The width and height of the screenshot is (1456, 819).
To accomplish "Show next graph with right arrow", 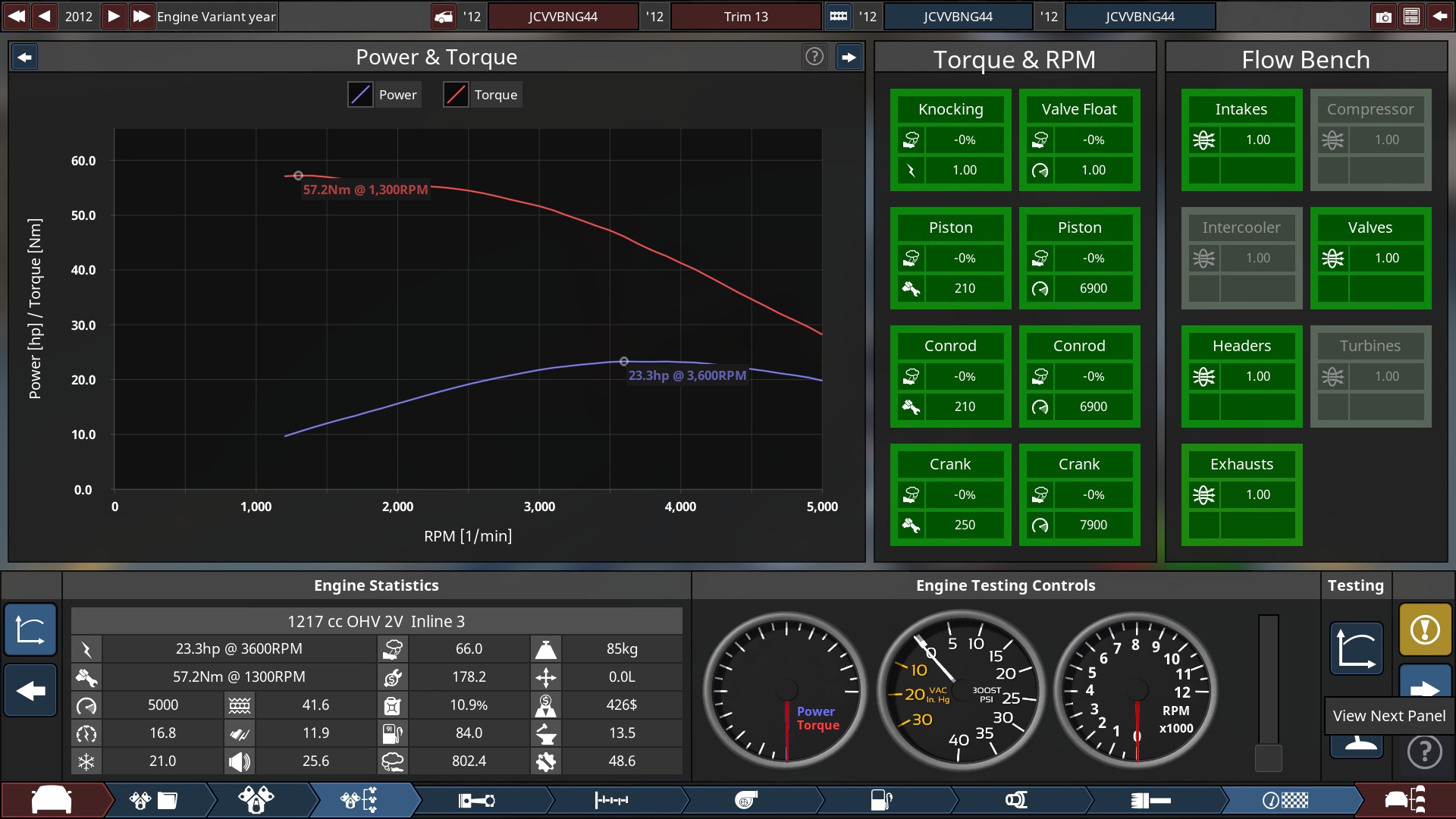I will 849,57.
